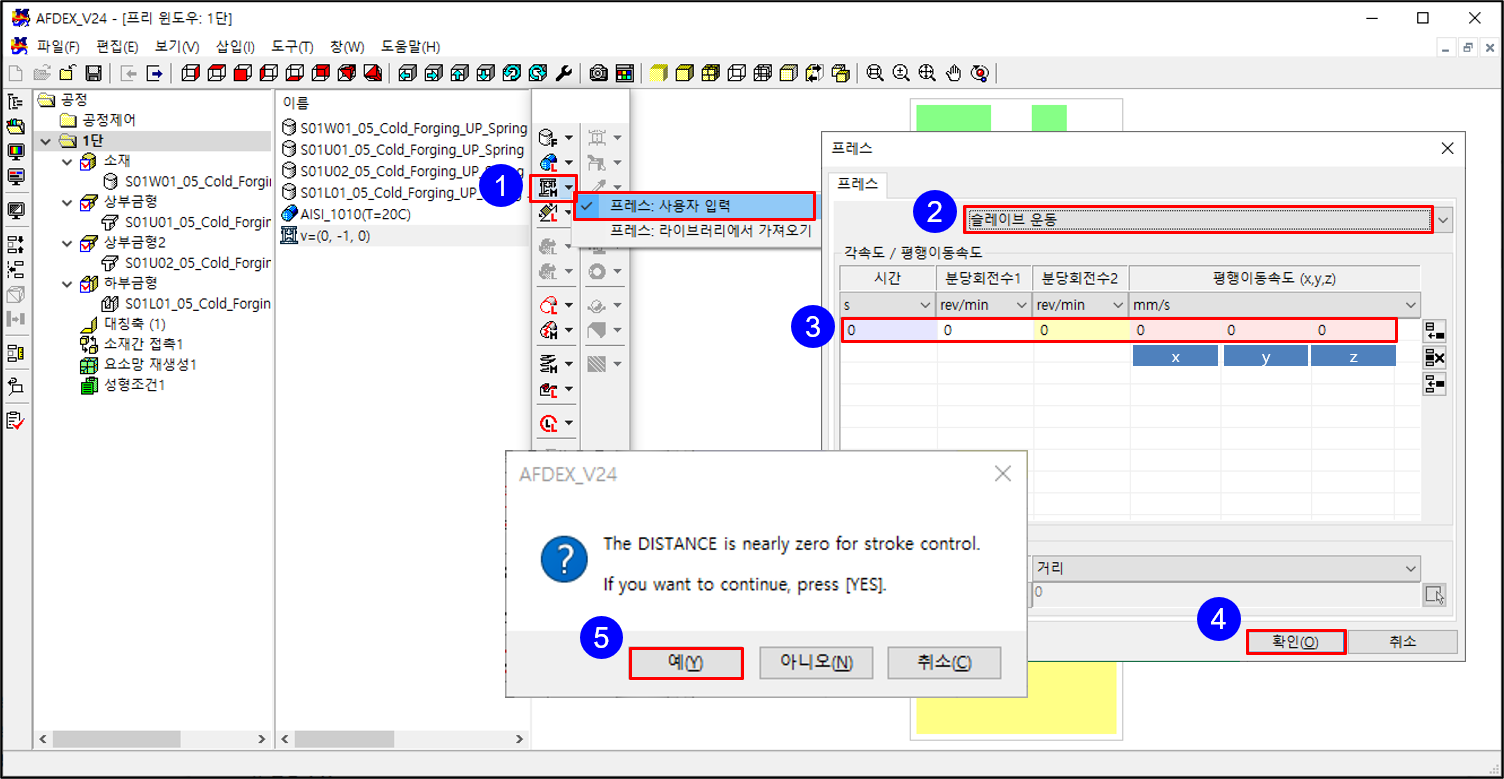
Task: Toggle the 소재 checkbox icon in tree
Action: click(x=88, y=161)
